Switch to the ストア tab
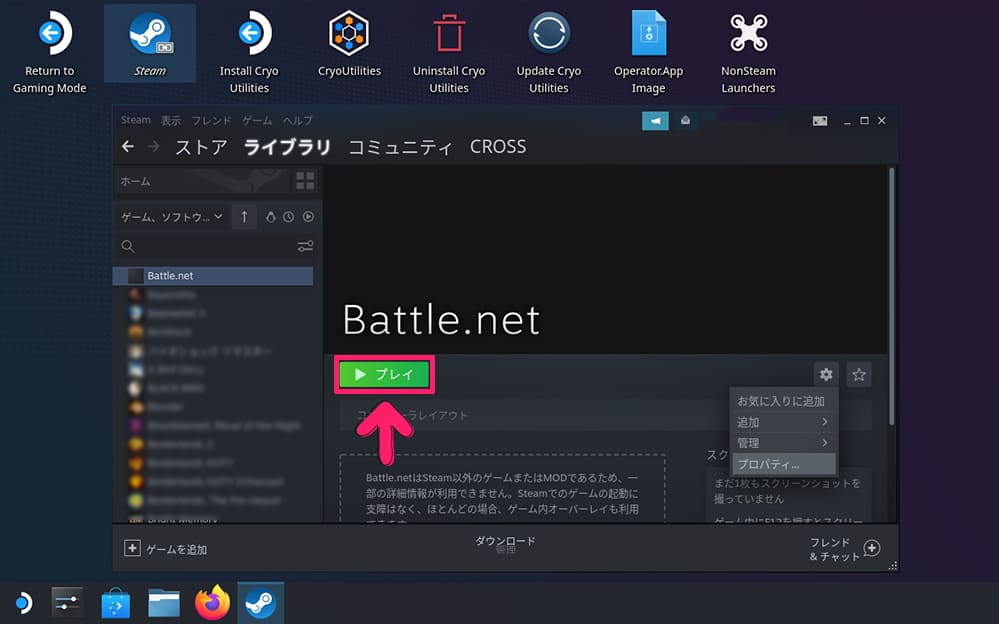Screen dimensions: 999x624 click(201, 147)
